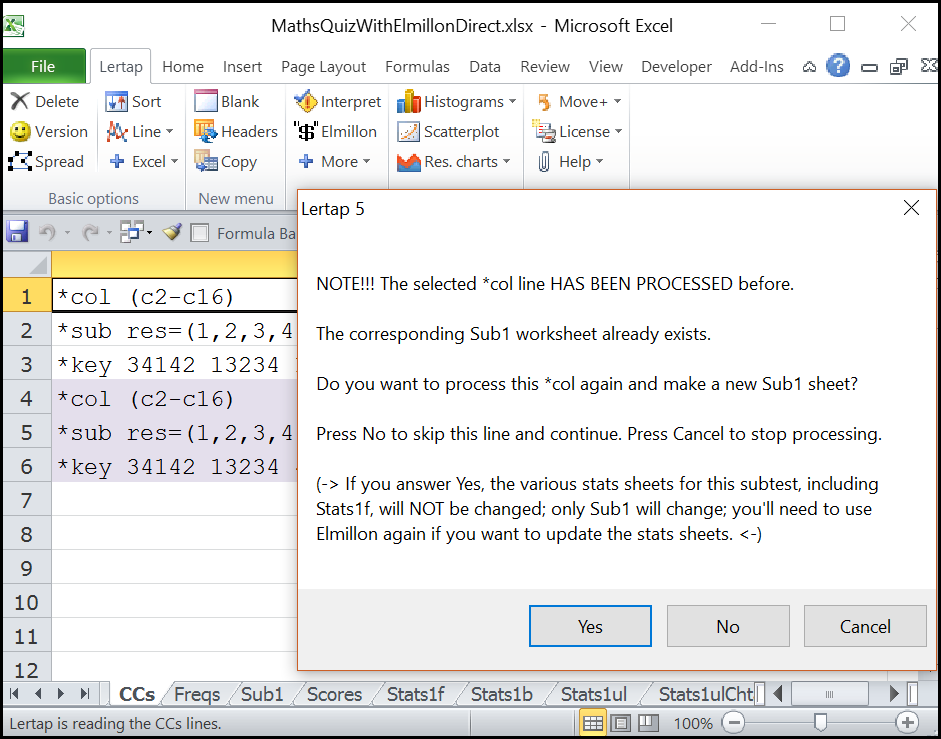Screen dimensions: 941x739
Task: Click the Headers command
Action: (236, 131)
